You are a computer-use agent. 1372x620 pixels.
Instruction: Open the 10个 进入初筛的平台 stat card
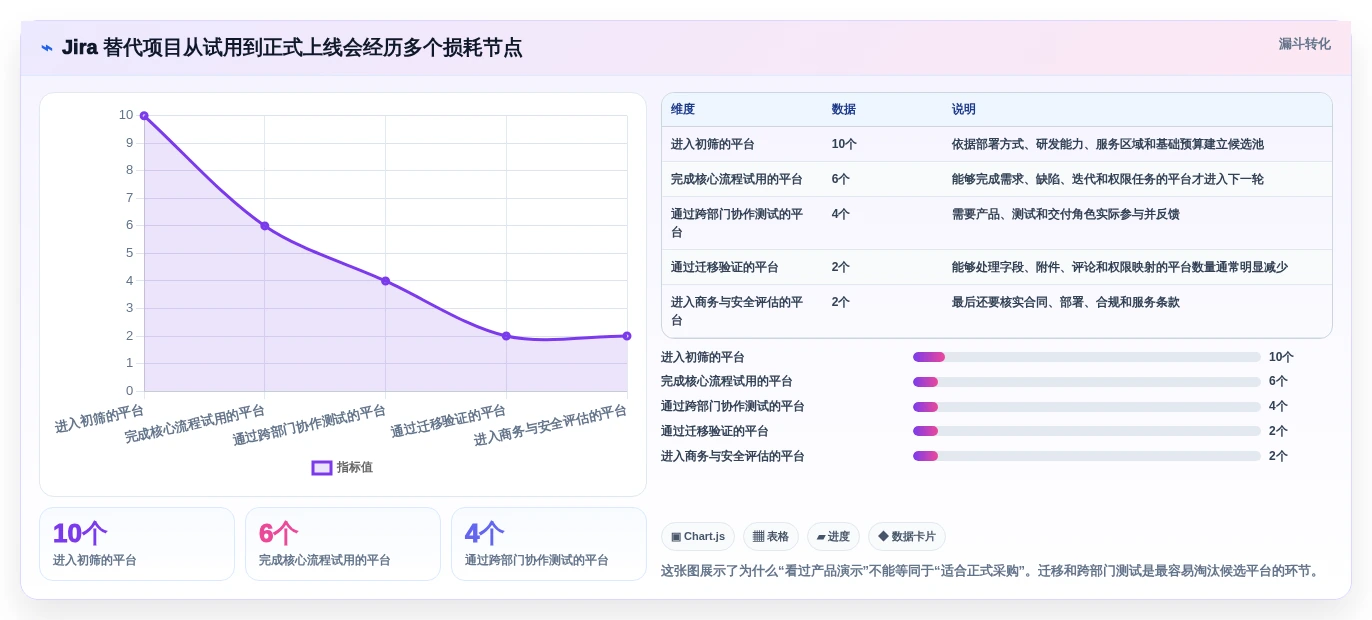[x=137, y=544]
